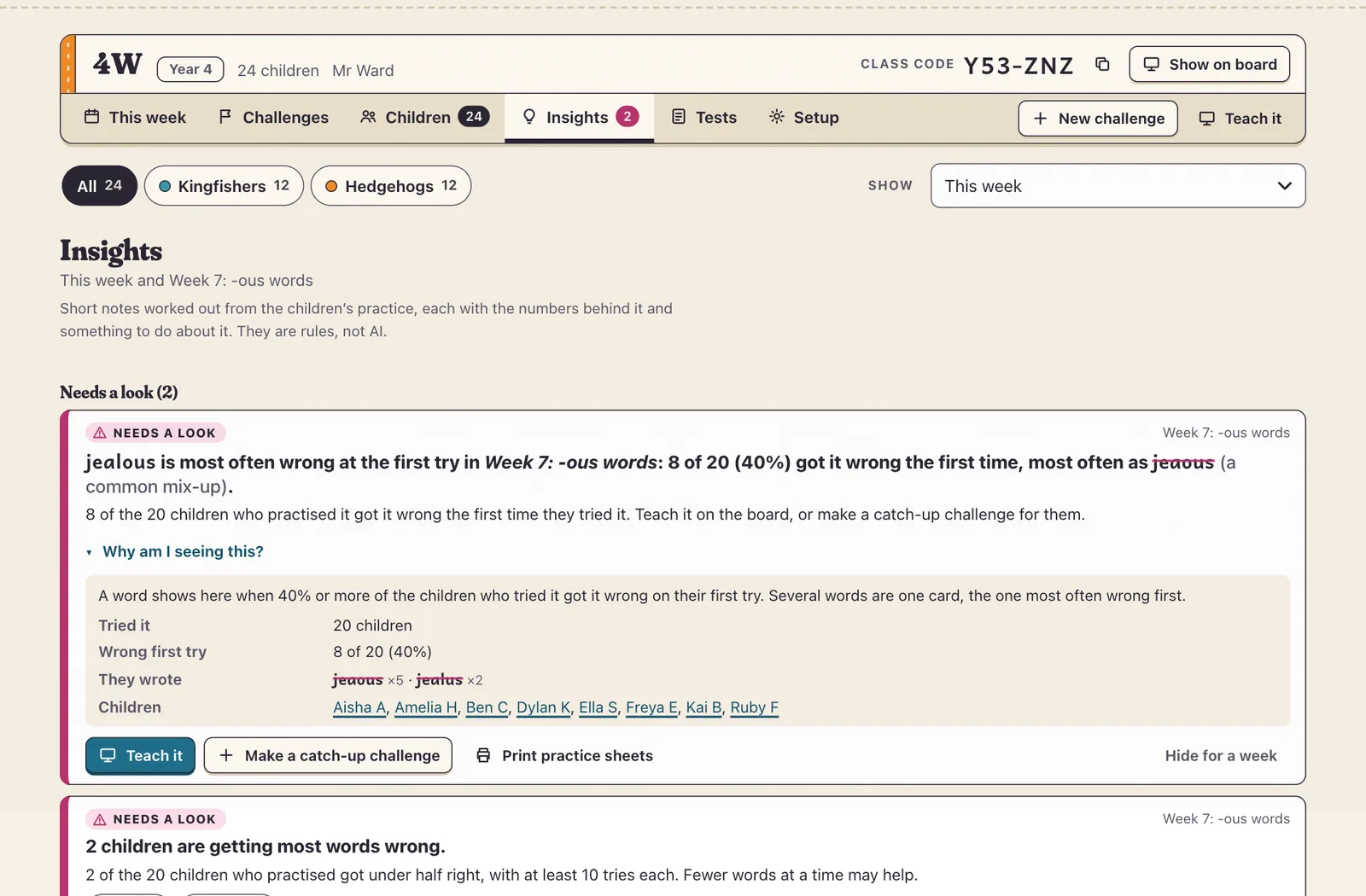Screen dimensions: 1366x896
Task: Click the people icon beside Children
Action: [x=368, y=116]
